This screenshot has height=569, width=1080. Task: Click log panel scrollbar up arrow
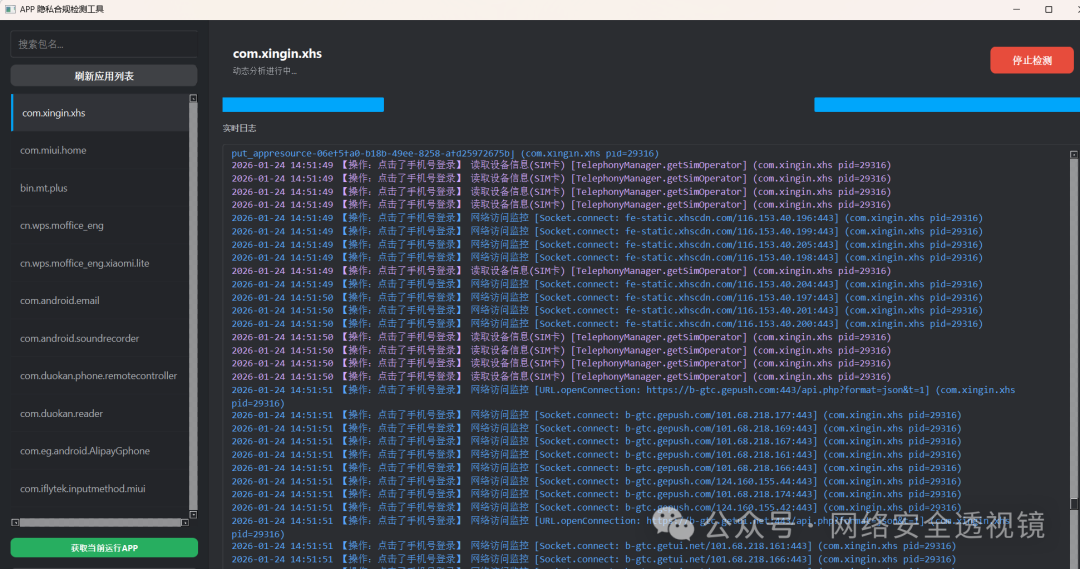pyautogui.click(x=1074, y=155)
